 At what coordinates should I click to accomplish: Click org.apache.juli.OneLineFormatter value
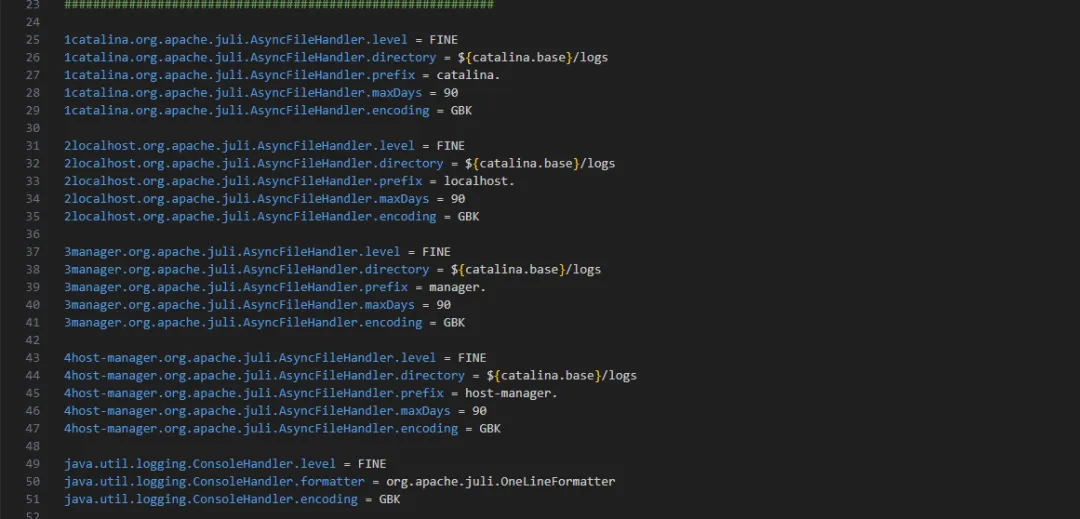[501, 481]
